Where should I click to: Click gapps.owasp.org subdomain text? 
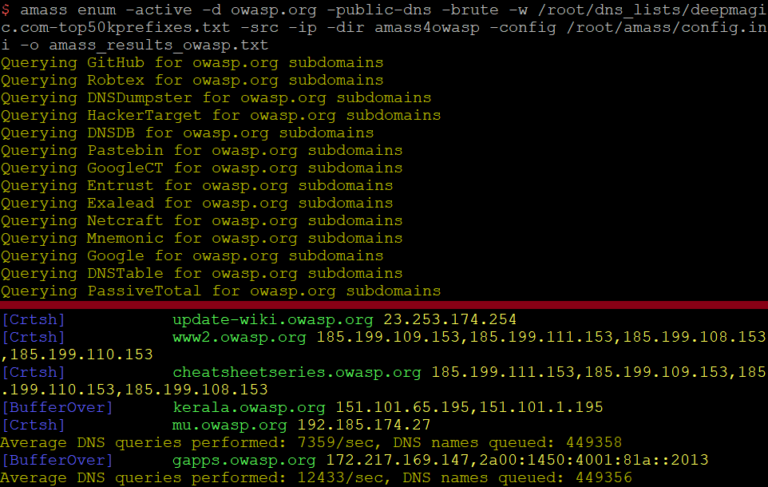click(244, 461)
